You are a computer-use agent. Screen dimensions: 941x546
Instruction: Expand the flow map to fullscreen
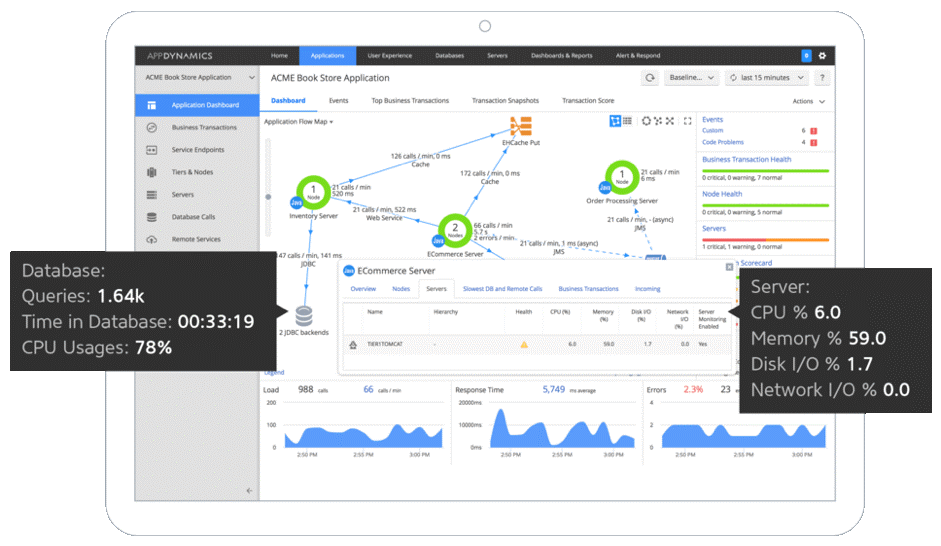[x=688, y=121]
